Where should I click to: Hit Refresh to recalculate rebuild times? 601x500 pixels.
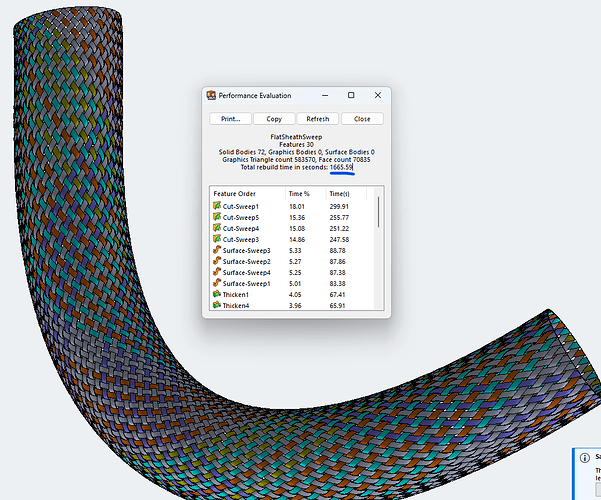point(318,118)
